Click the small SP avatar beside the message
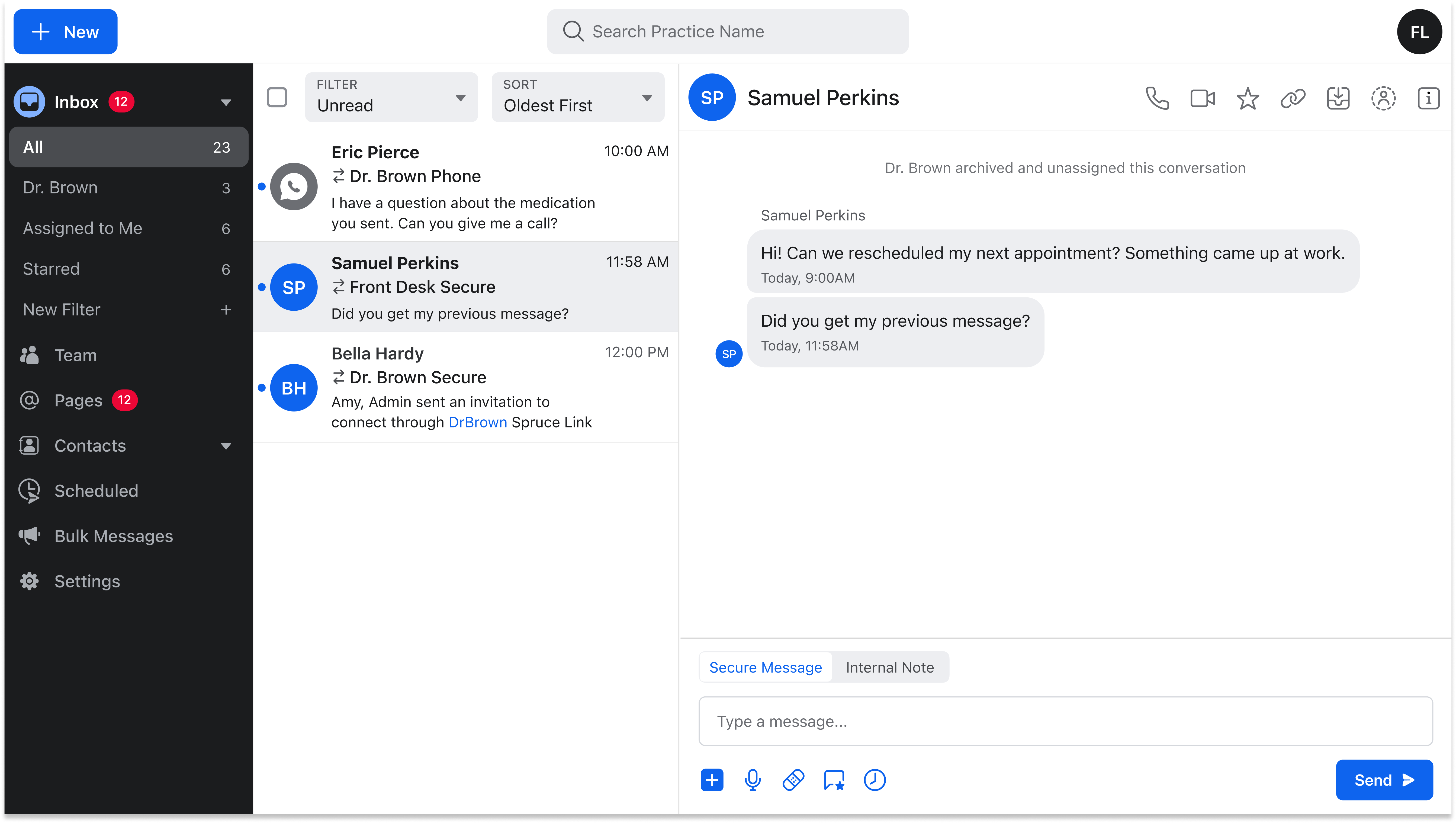Image resolution: width=1456 pixels, height=823 pixels. (729, 354)
